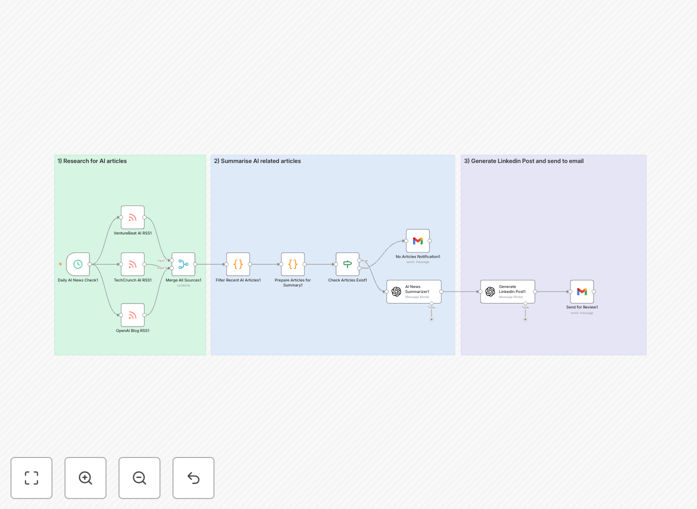Viewport: 697px width, 509px height.
Task: Zoom in on the workflow canvas
Action: pos(85,478)
